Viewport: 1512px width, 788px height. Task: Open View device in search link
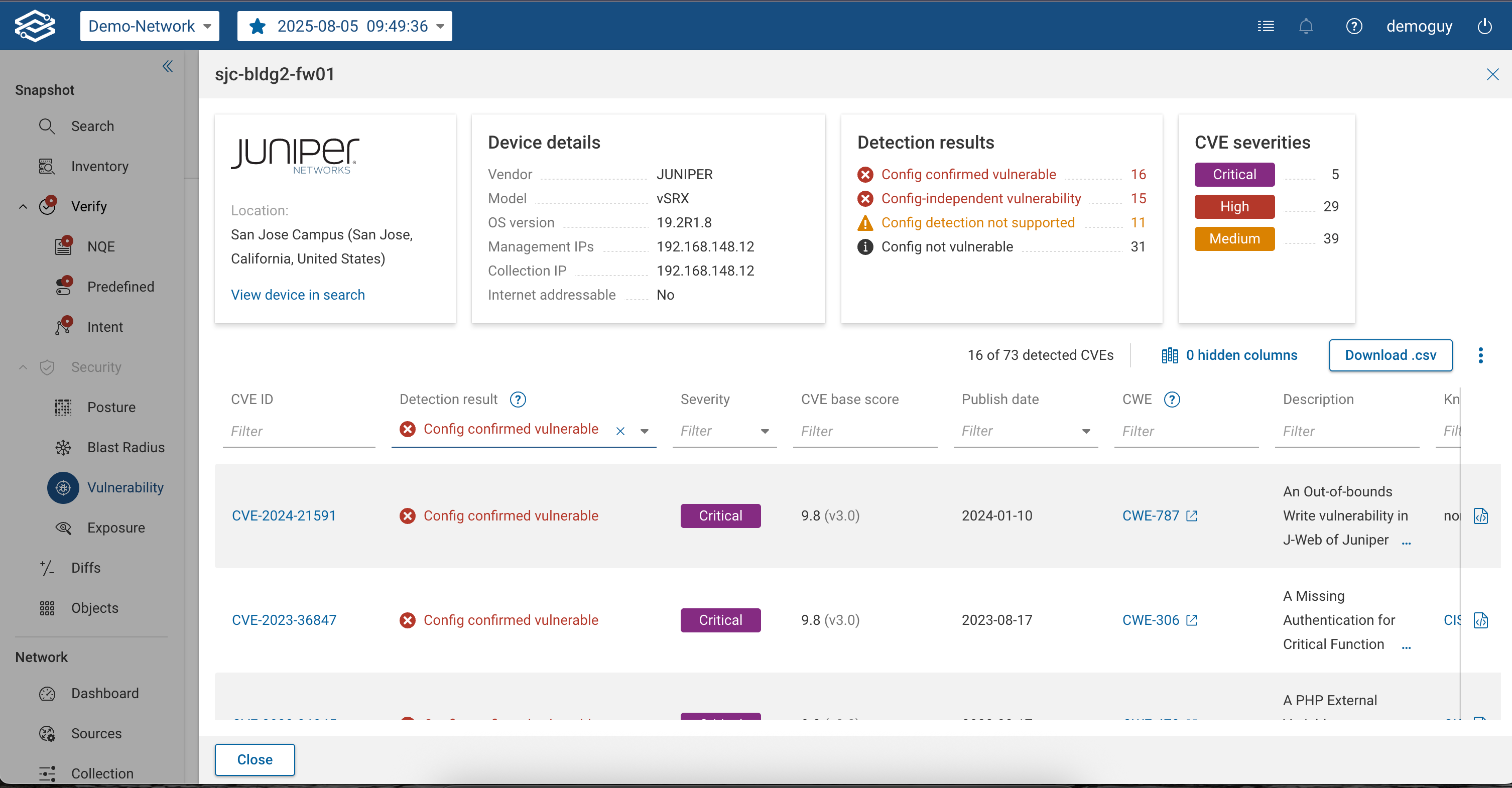point(298,295)
